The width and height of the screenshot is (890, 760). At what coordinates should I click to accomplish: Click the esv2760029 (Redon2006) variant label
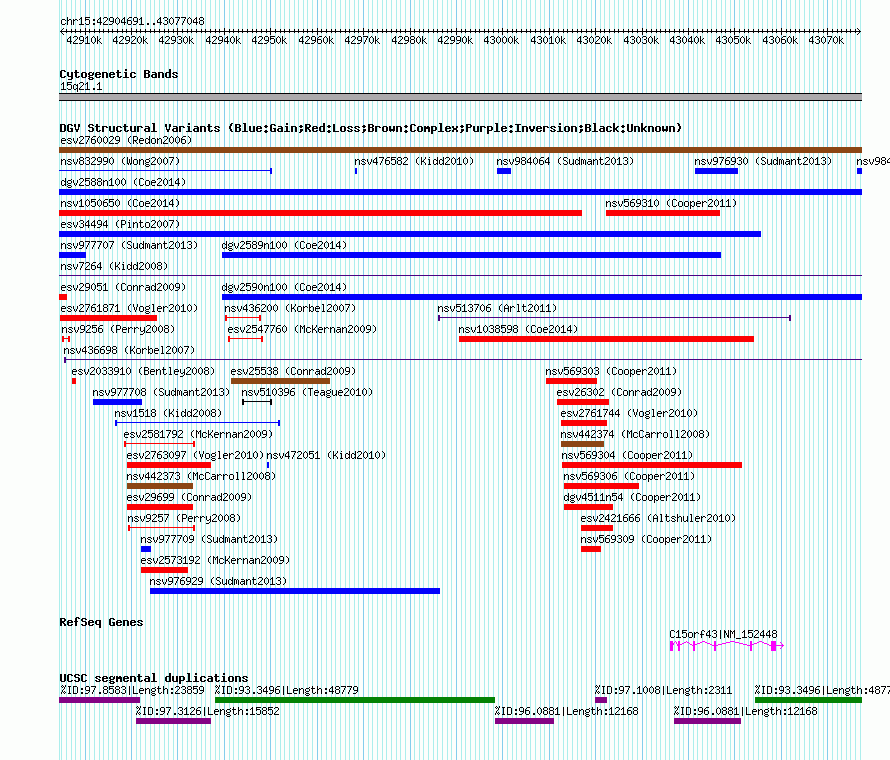[126, 140]
